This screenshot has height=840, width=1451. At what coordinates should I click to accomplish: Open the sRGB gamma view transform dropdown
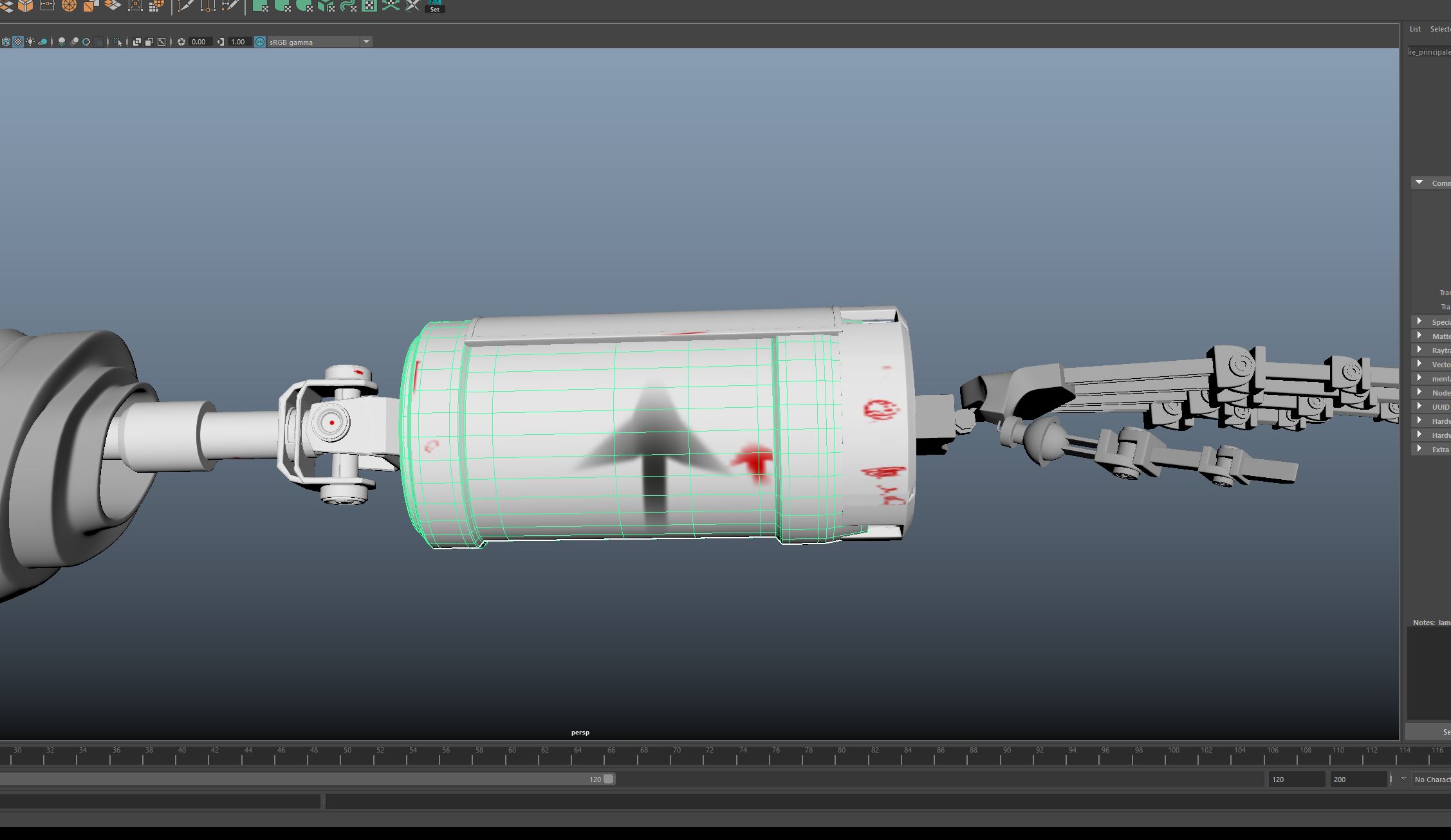click(366, 42)
